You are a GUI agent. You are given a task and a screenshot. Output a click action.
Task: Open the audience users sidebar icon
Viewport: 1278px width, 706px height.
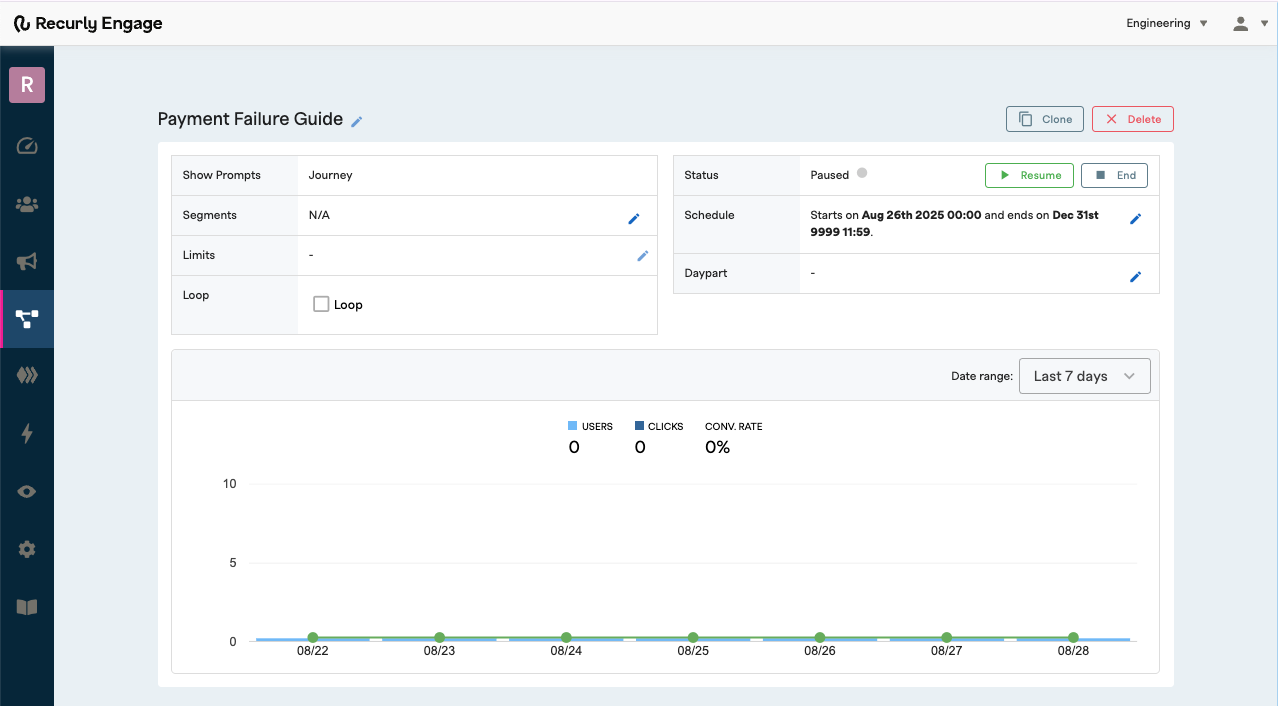pyautogui.click(x=27, y=204)
